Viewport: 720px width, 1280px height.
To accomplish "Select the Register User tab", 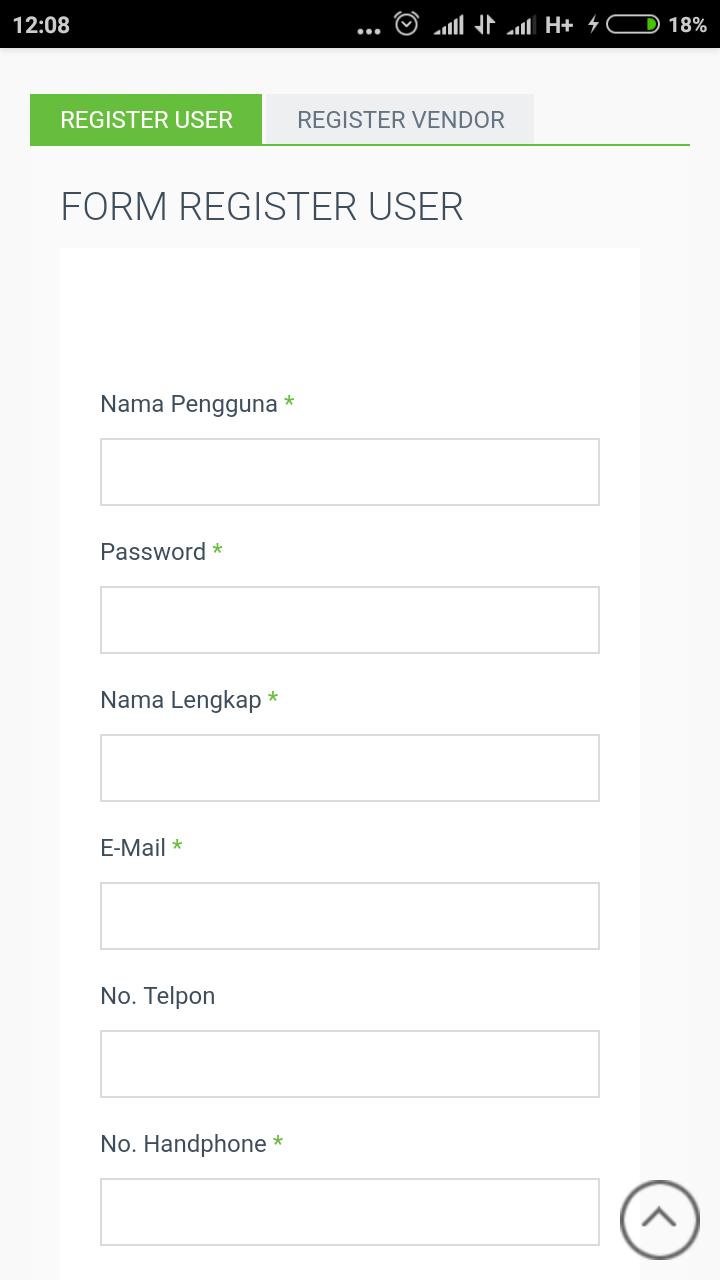I will coord(146,120).
